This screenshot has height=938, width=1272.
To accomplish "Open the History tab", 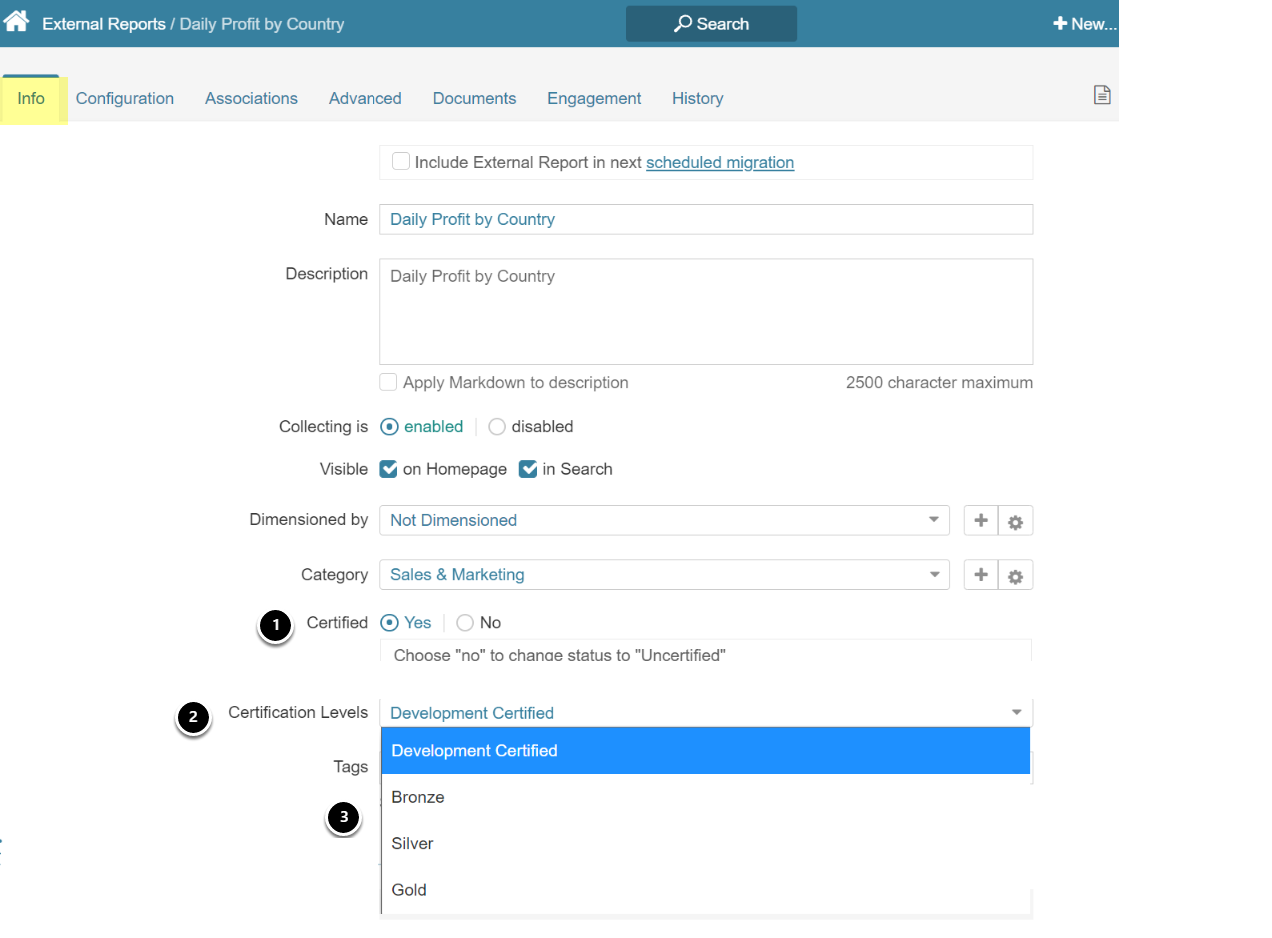I will tap(697, 98).
